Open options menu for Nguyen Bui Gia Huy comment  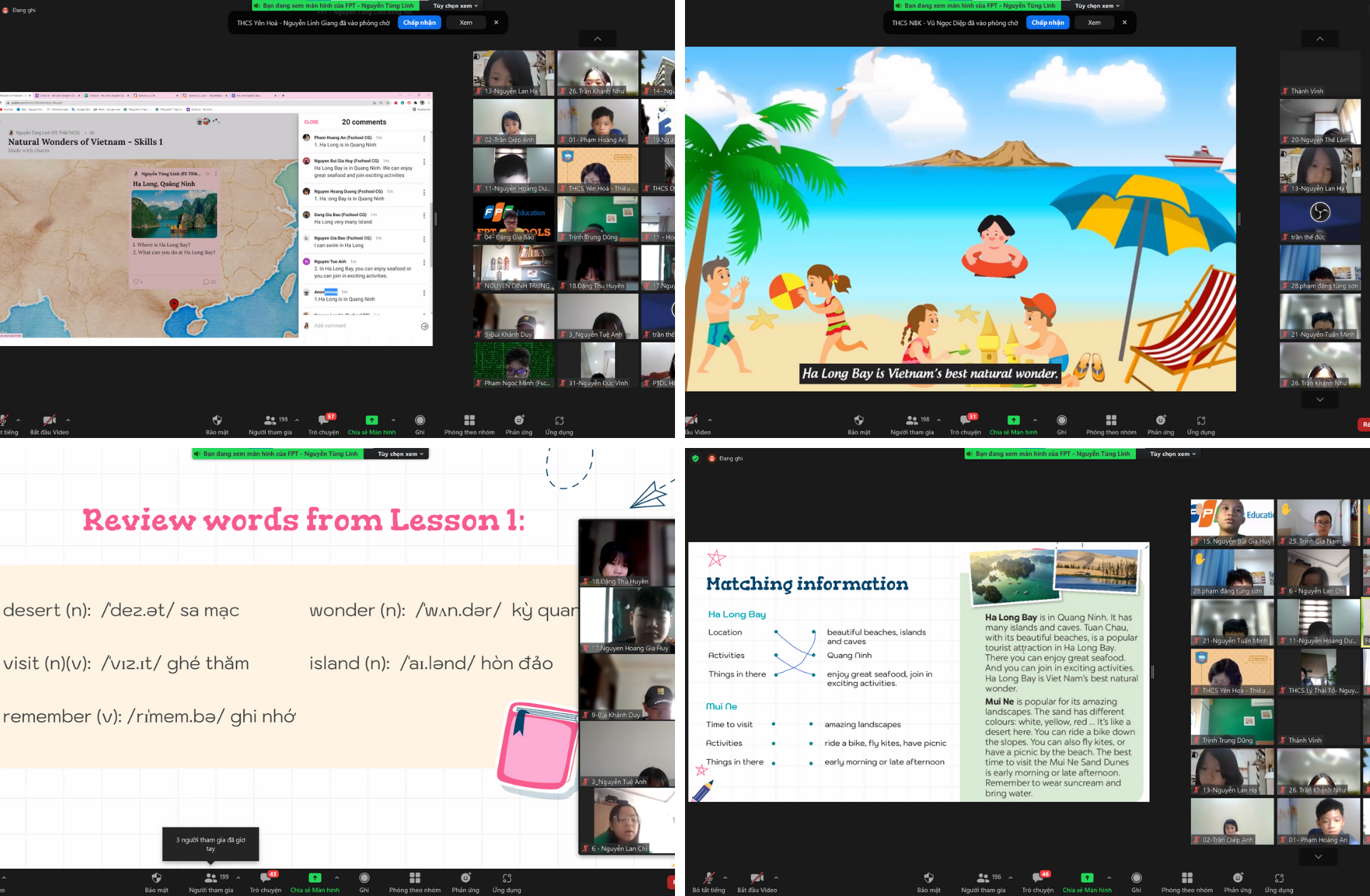click(424, 163)
